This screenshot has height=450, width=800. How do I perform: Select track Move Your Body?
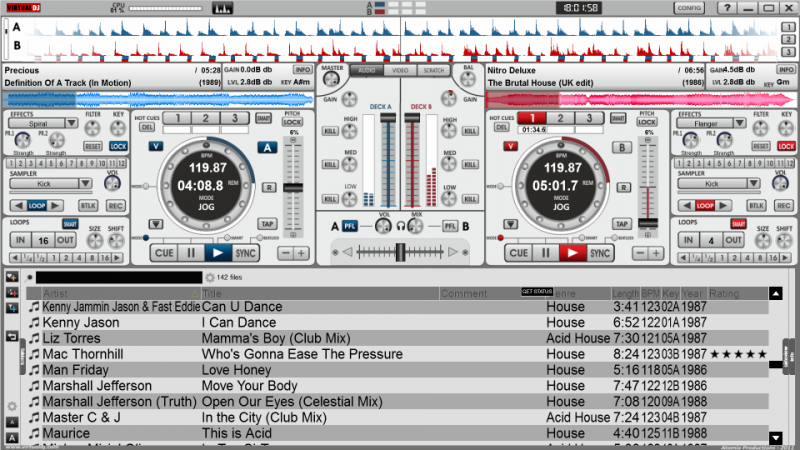coord(249,386)
